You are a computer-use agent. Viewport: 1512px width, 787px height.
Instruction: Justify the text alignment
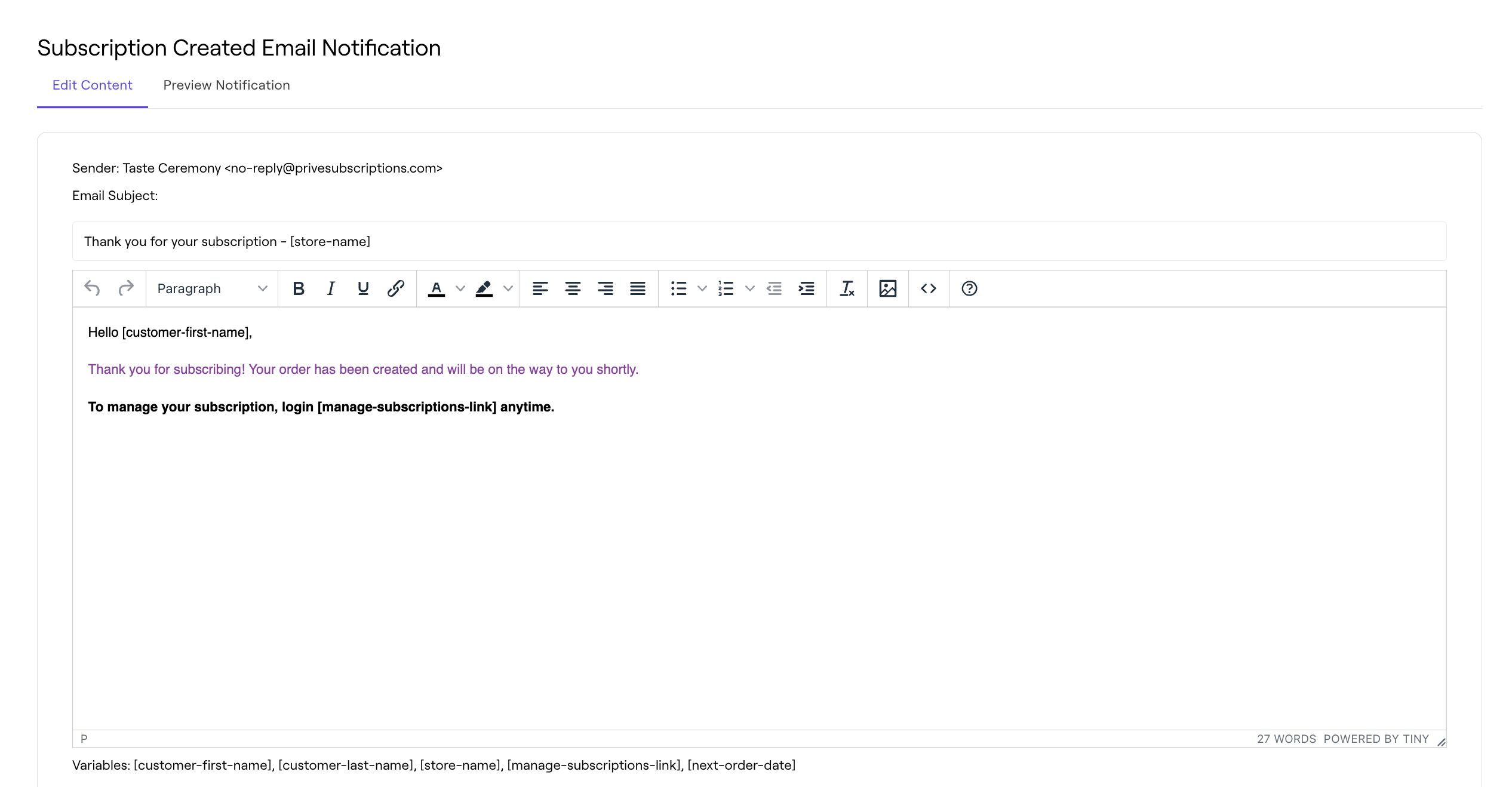[637, 288]
